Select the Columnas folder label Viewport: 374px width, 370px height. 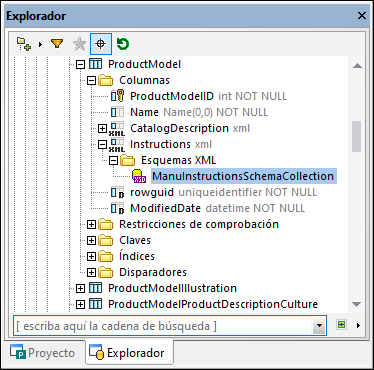pyautogui.click(x=144, y=80)
